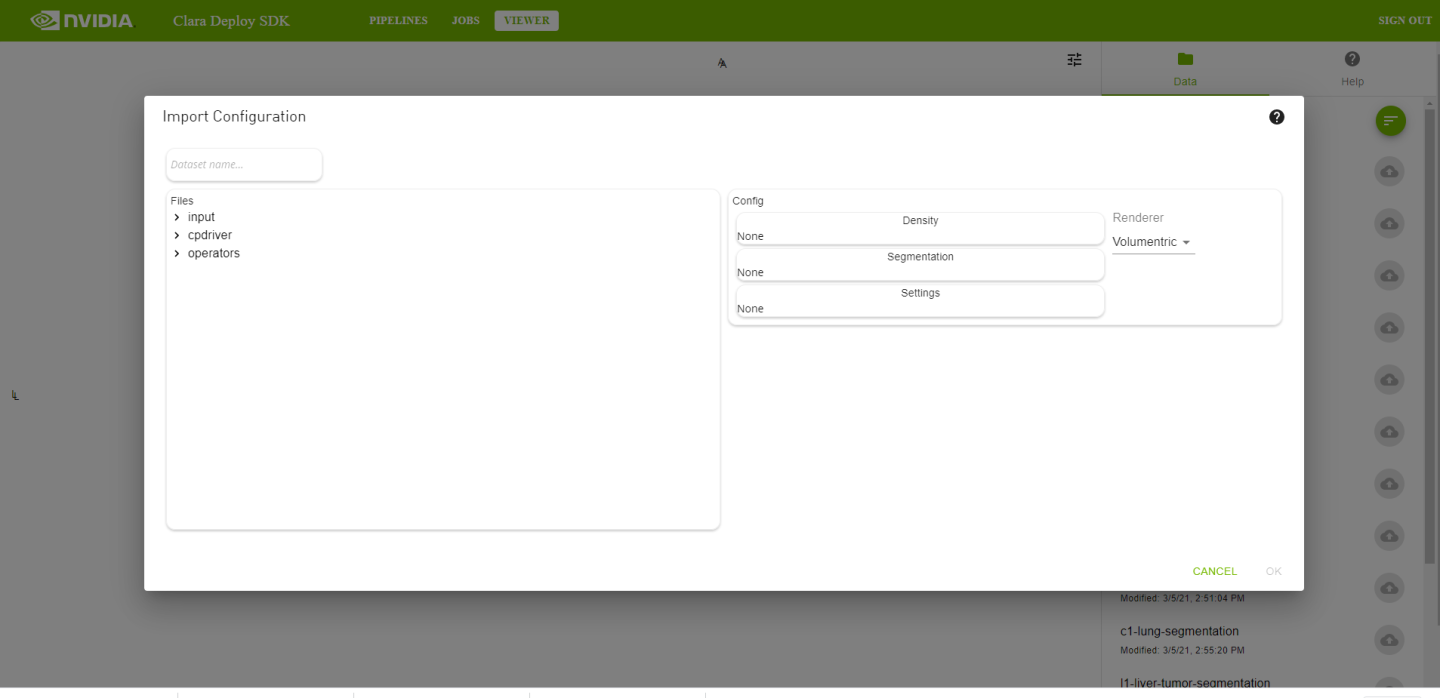Image resolution: width=1440 pixels, height=698 pixels.
Task: Select the Density config slot
Action: click(x=920, y=229)
